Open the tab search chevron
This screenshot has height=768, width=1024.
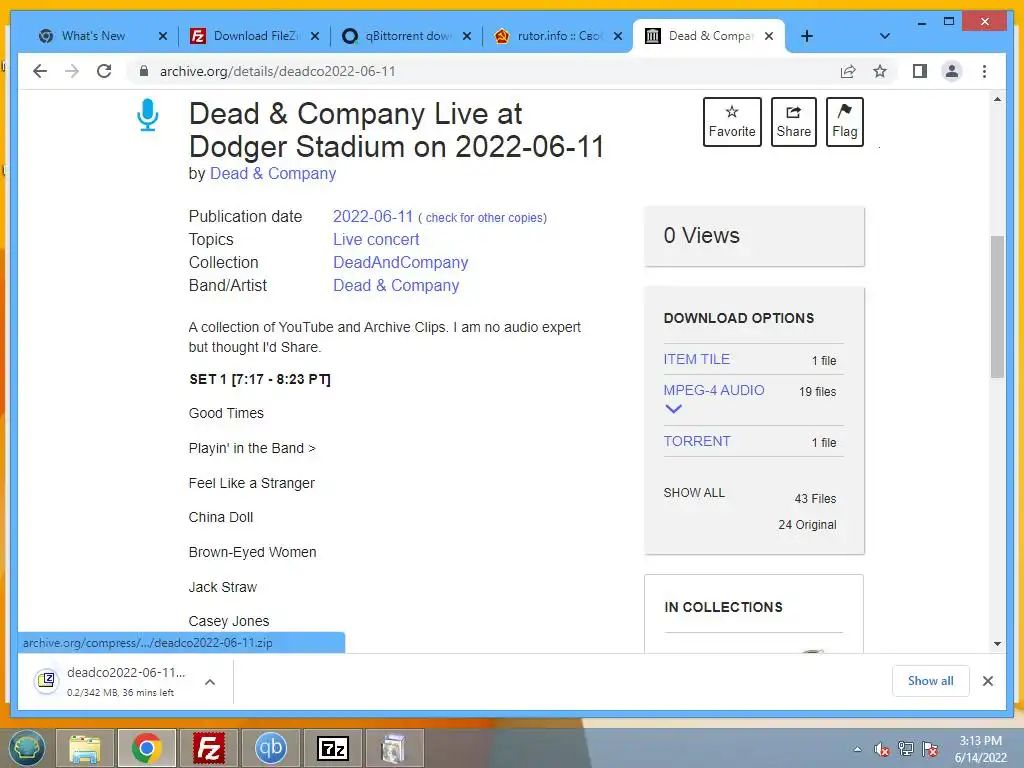pos(884,36)
